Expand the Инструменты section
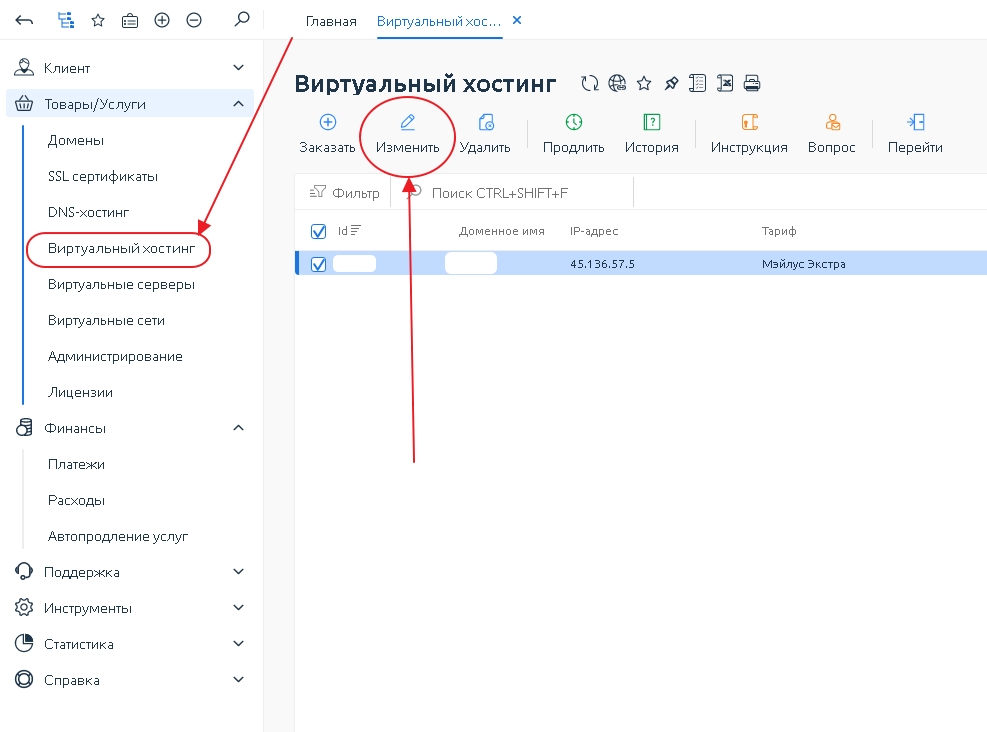 239,607
